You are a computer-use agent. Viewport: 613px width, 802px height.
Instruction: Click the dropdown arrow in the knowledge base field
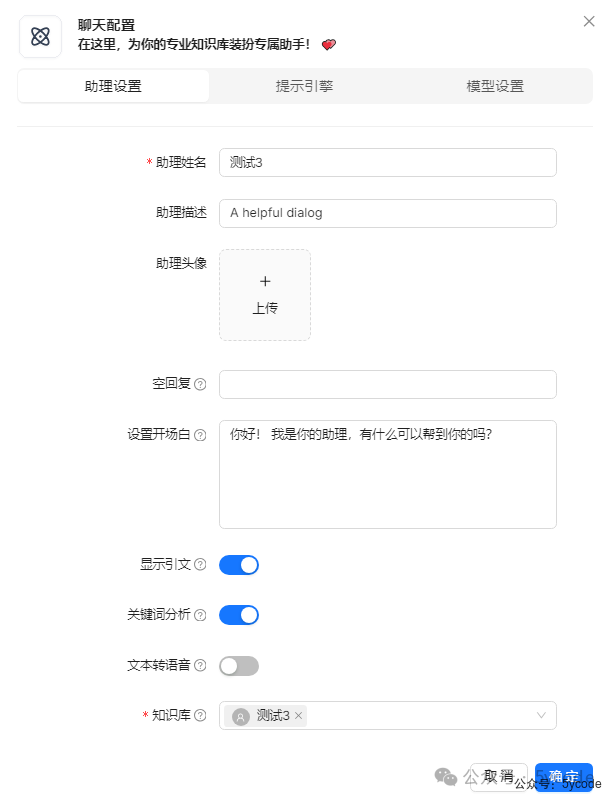point(543,715)
